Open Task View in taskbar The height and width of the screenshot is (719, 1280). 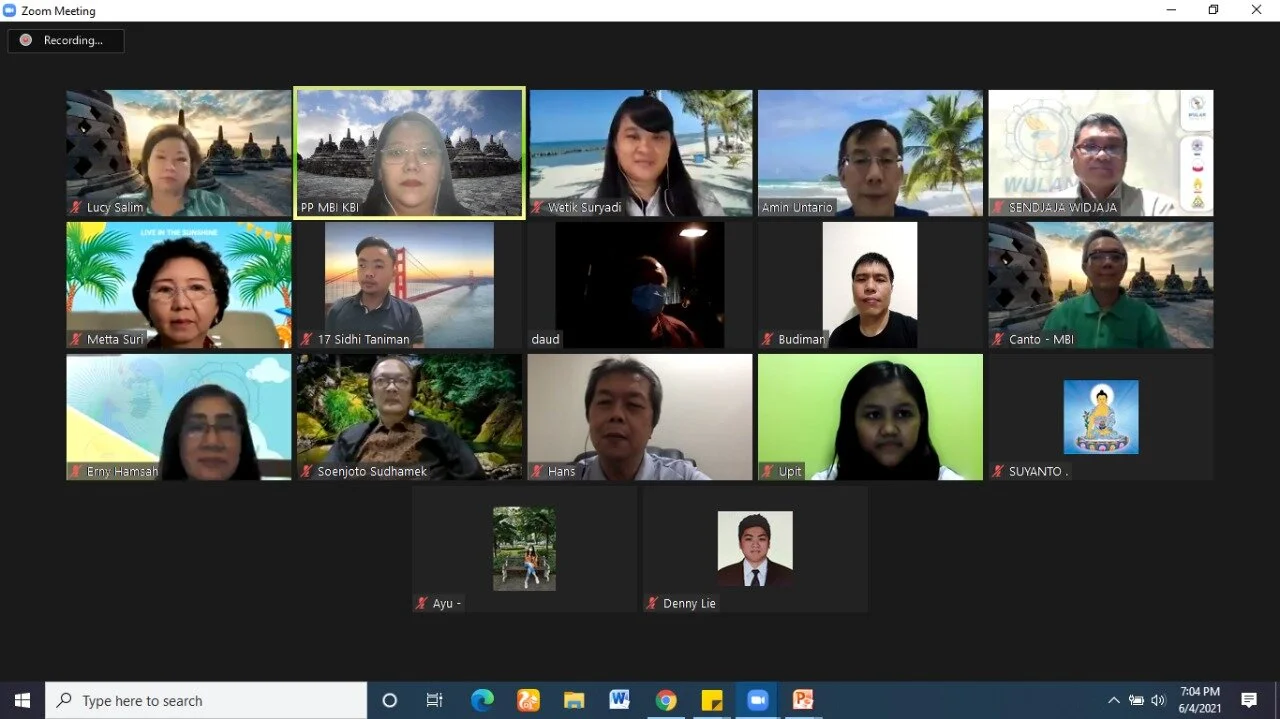[x=434, y=701]
